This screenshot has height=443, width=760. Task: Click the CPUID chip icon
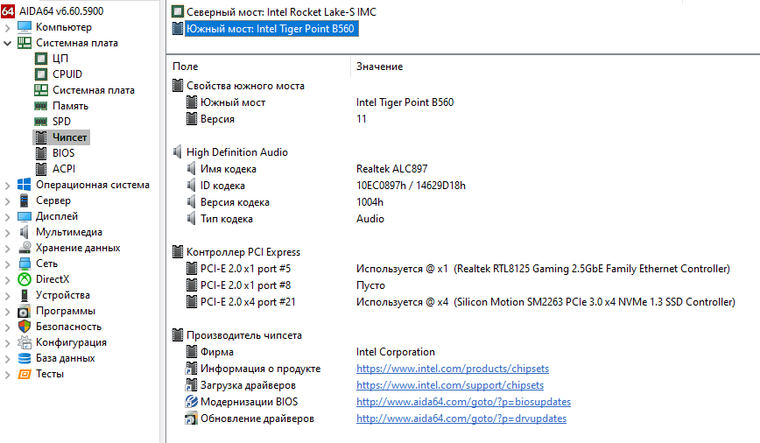tap(41, 74)
